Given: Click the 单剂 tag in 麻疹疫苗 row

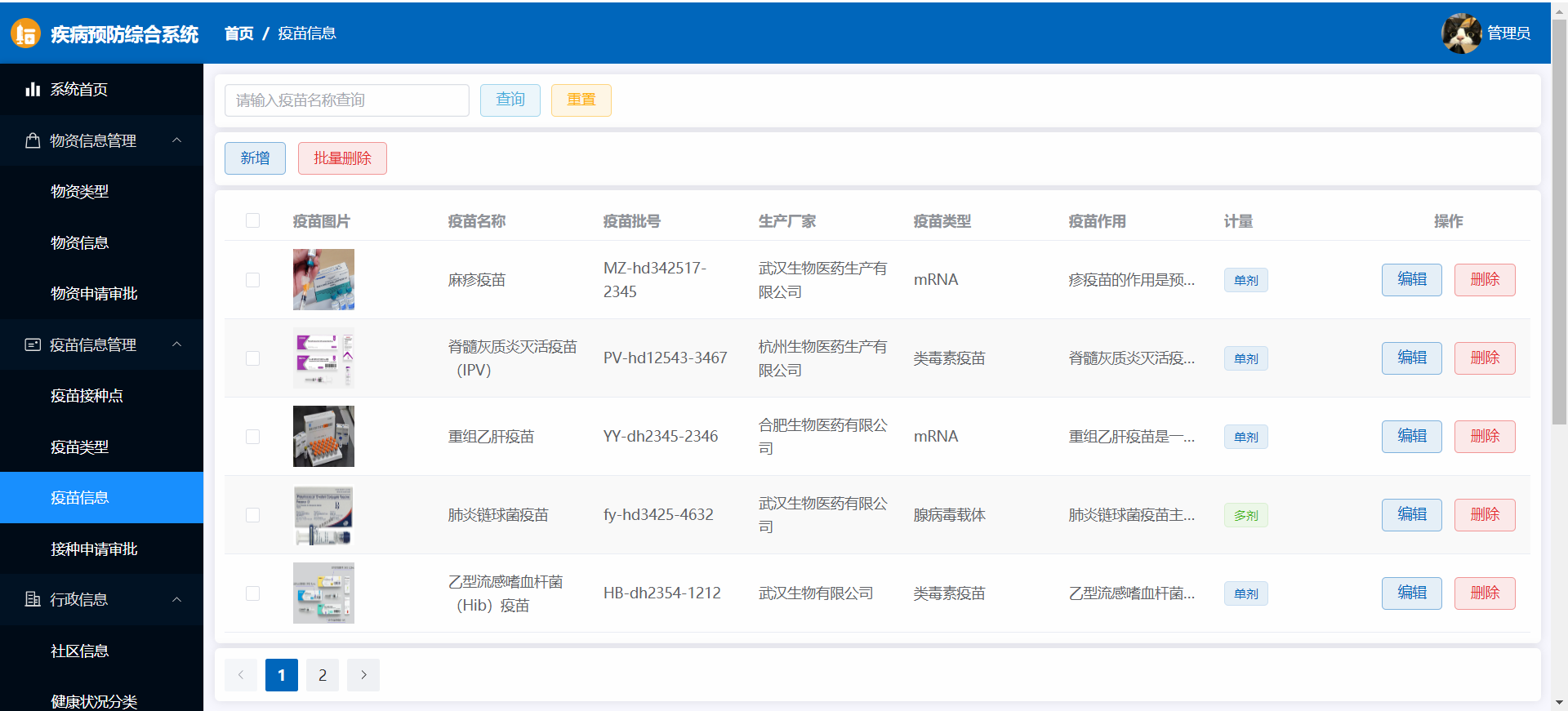Looking at the screenshot, I should point(1246,280).
